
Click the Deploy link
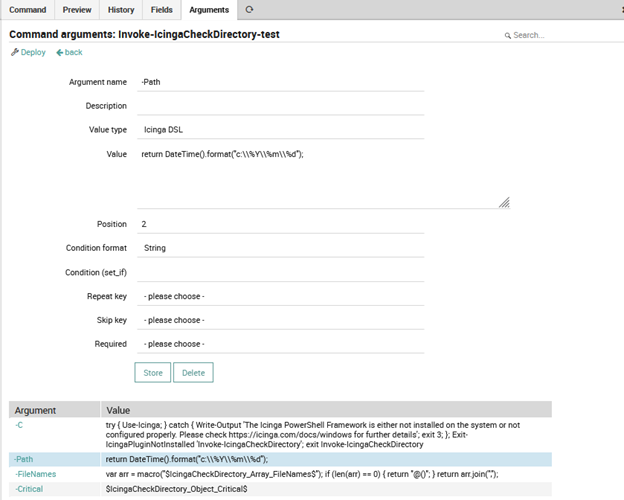(33, 52)
